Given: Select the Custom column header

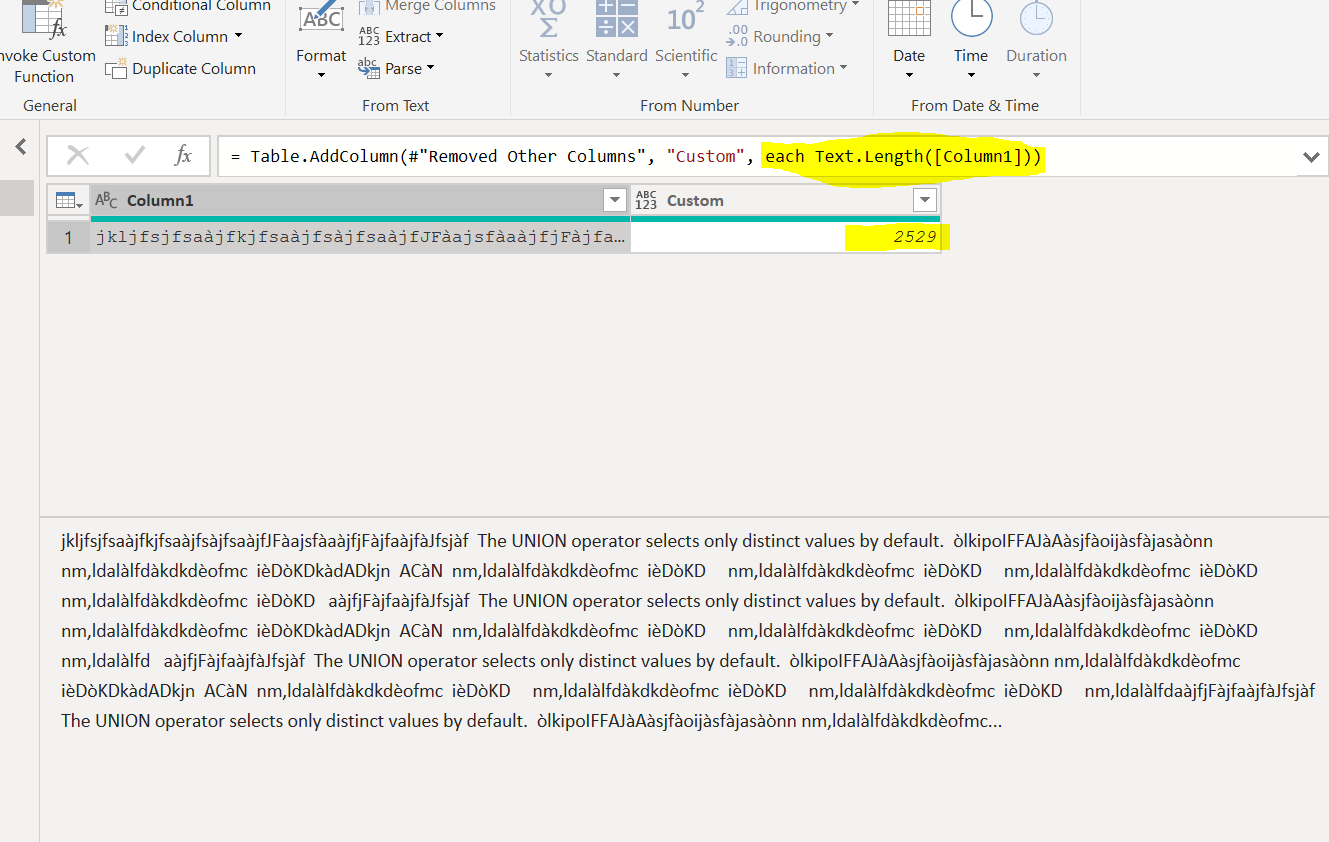Looking at the screenshot, I should point(785,201).
